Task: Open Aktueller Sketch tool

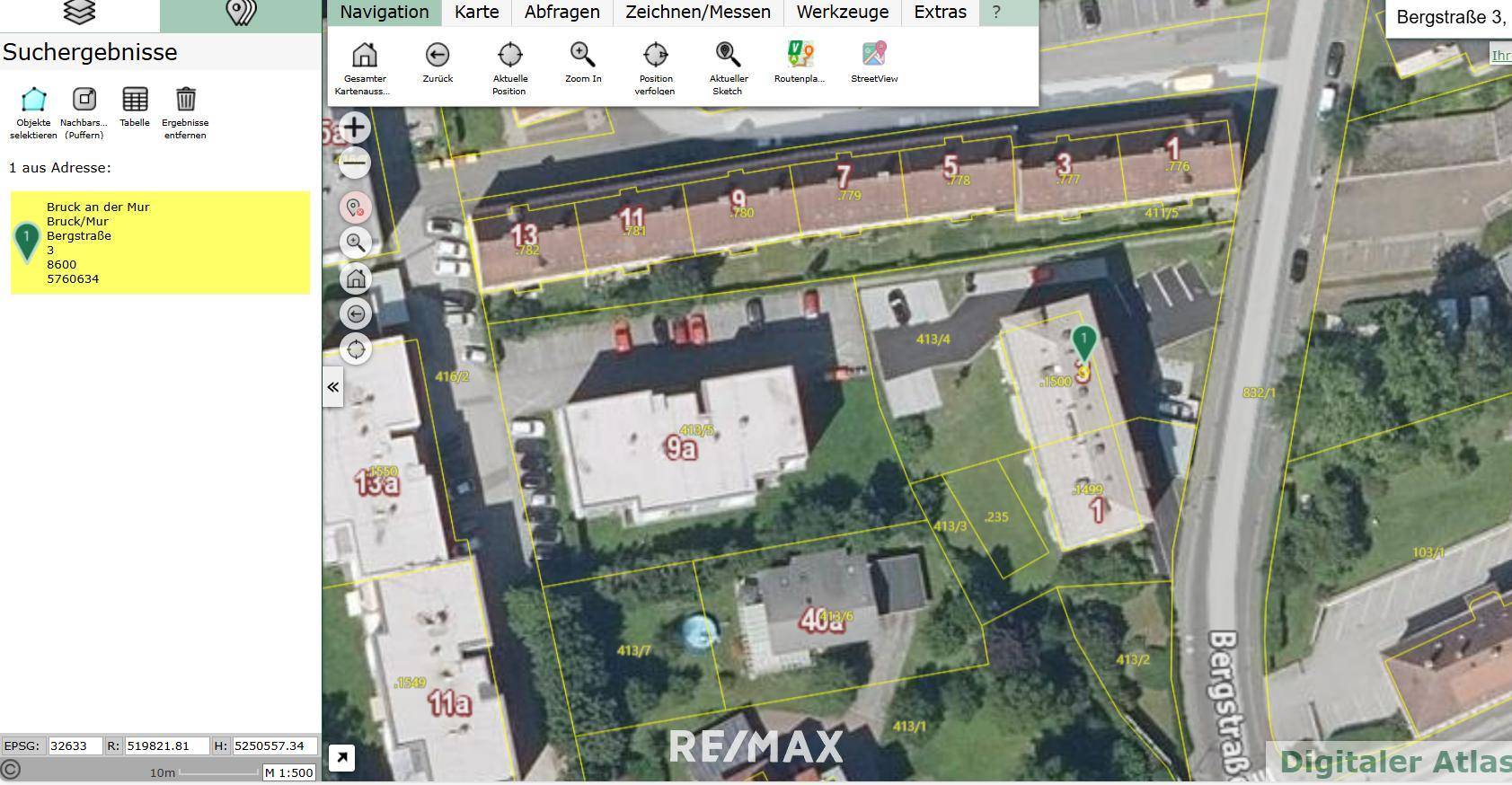Action: 728,67
